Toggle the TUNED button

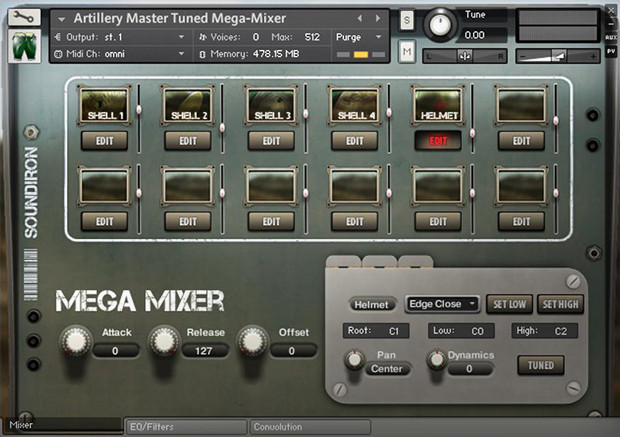click(541, 365)
